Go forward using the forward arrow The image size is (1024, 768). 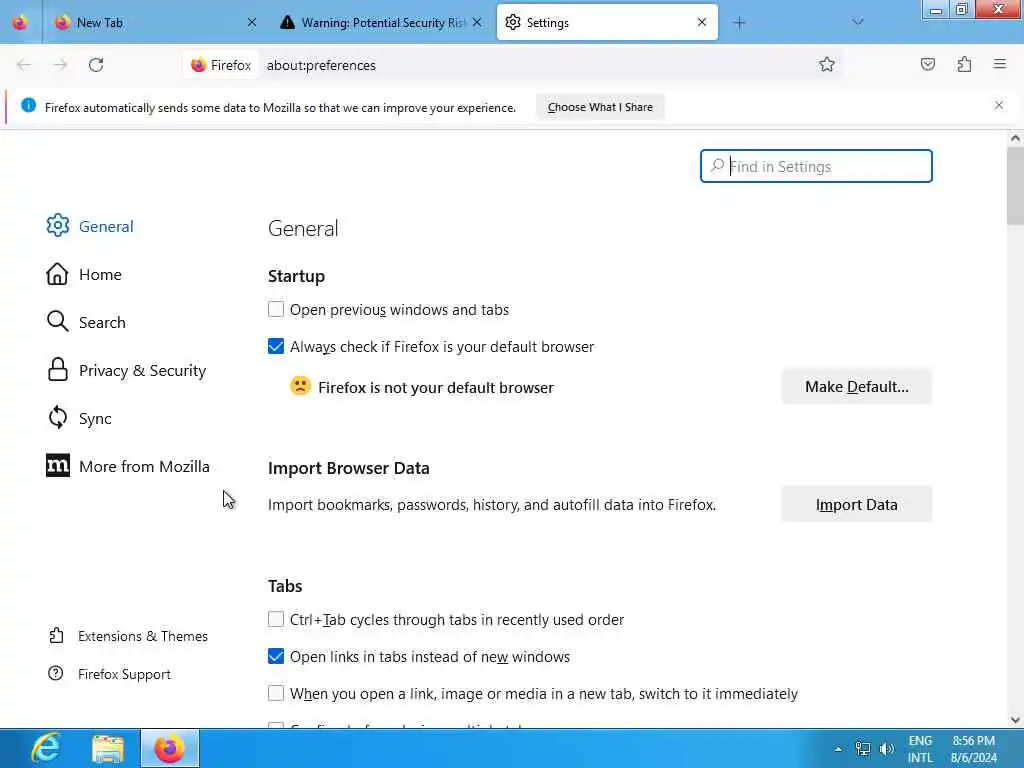pyautogui.click(x=60, y=65)
